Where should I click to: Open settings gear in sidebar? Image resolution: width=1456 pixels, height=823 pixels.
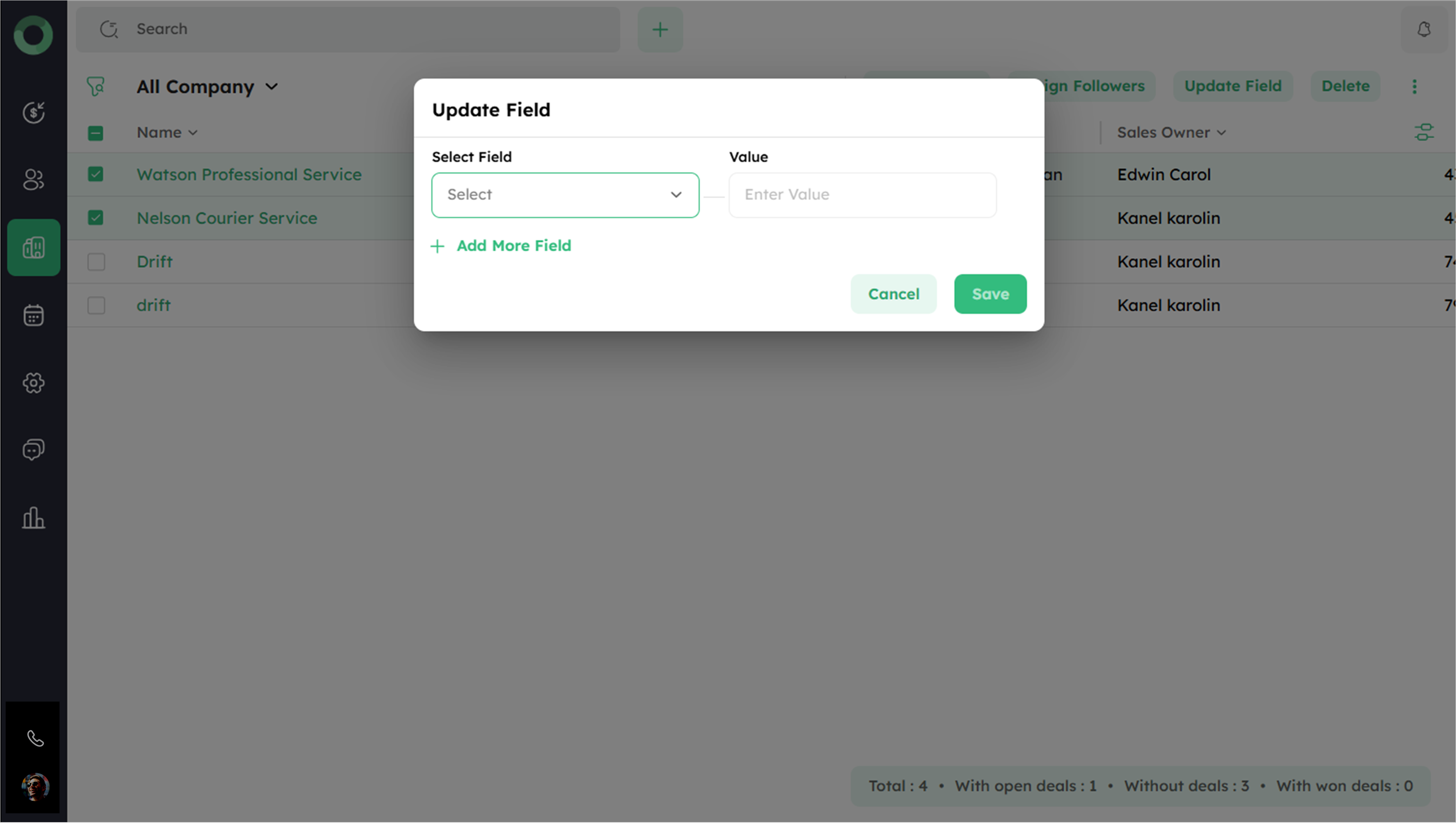[33, 383]
